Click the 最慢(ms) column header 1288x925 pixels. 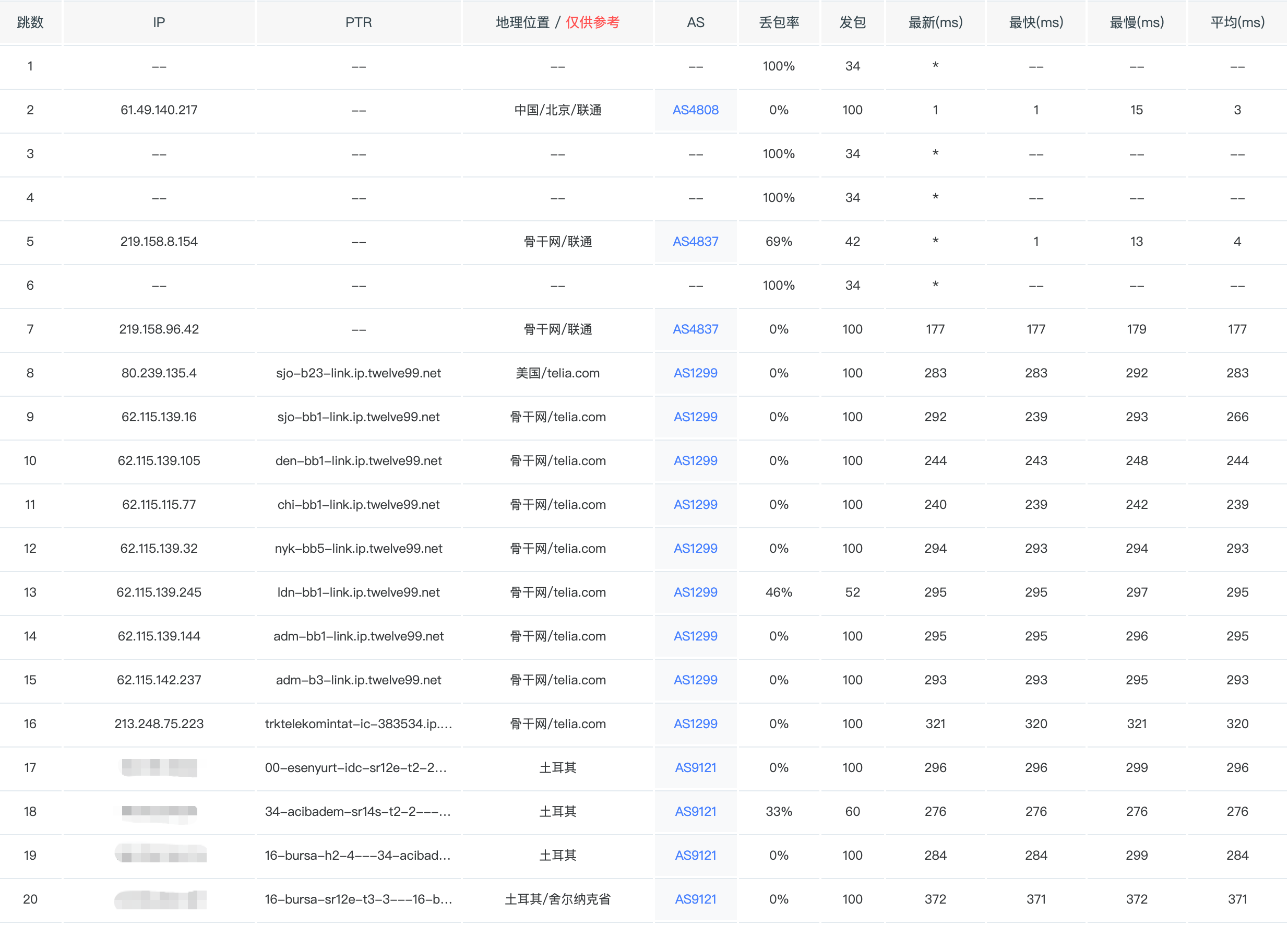point(1136,22)
